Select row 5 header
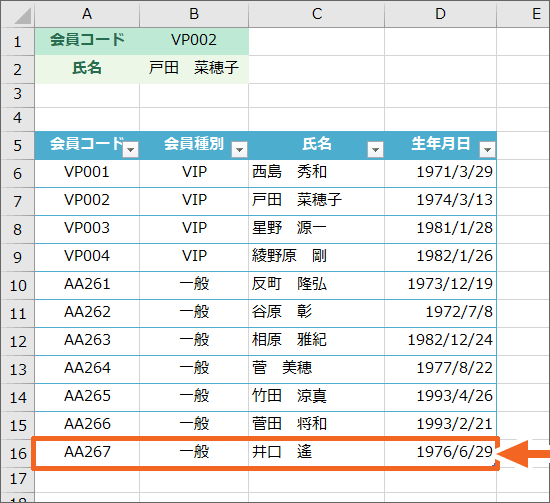Screen dimensions: 550x503 click(x=18, y=145)
